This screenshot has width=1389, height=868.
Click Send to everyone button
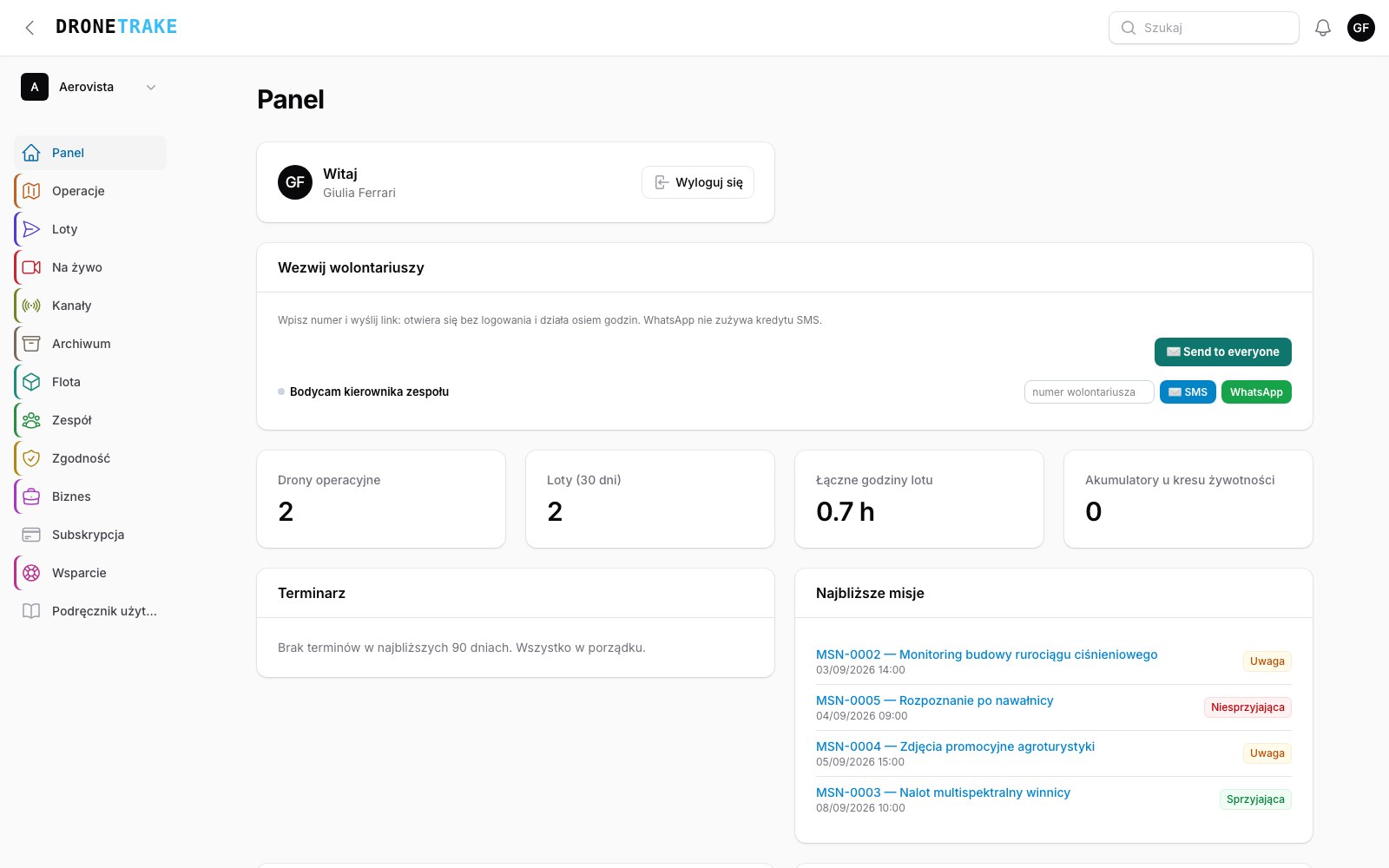(1223, 352)
